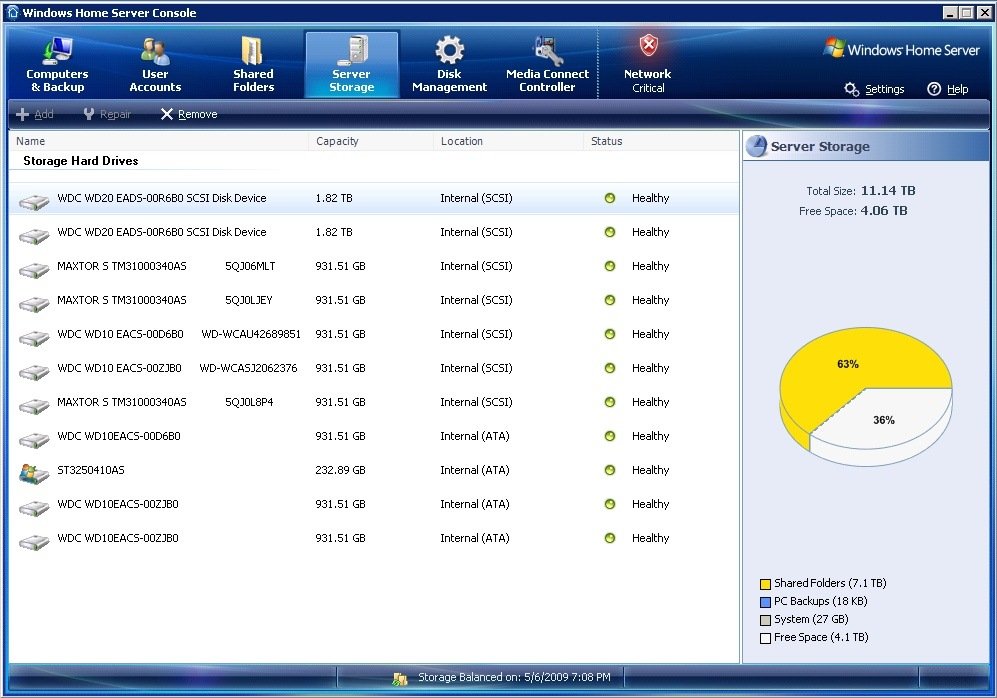
Task: Minimize the Windows Home Server Console window
Action: point(950,13)
